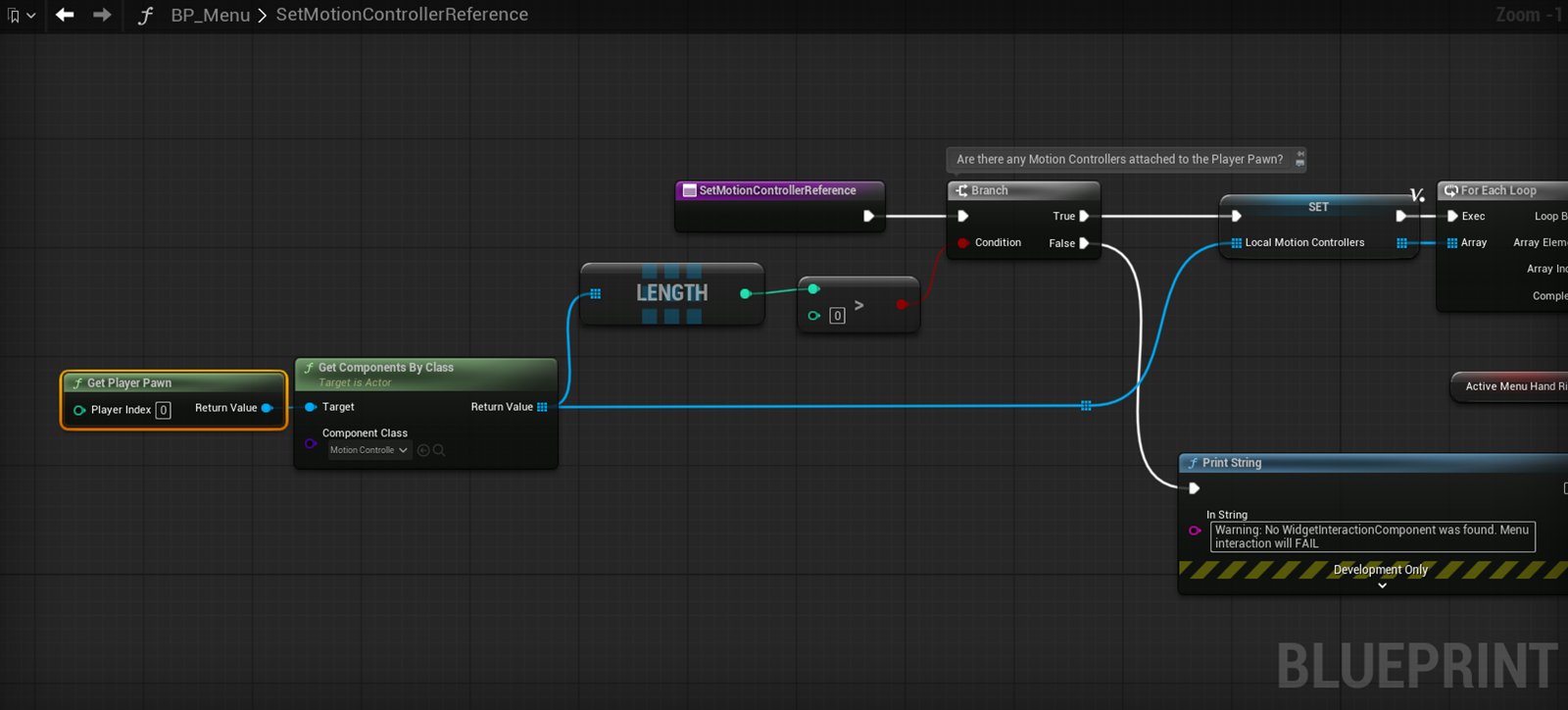1568x710 pixels.
Task: Open the BP_Menu breadcrumb
Action: (211, 15)
